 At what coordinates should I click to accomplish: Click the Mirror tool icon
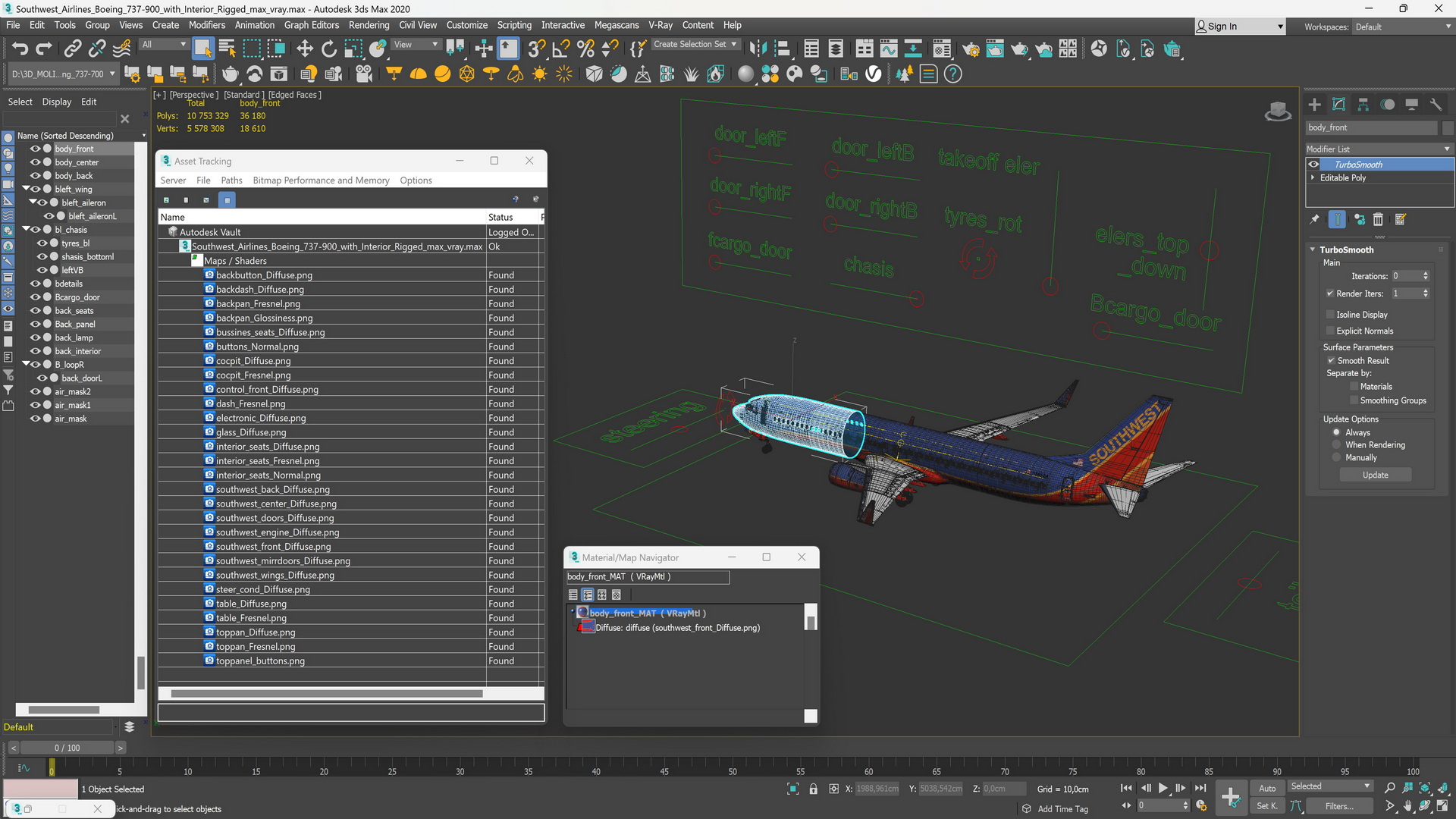click(757, 49)
